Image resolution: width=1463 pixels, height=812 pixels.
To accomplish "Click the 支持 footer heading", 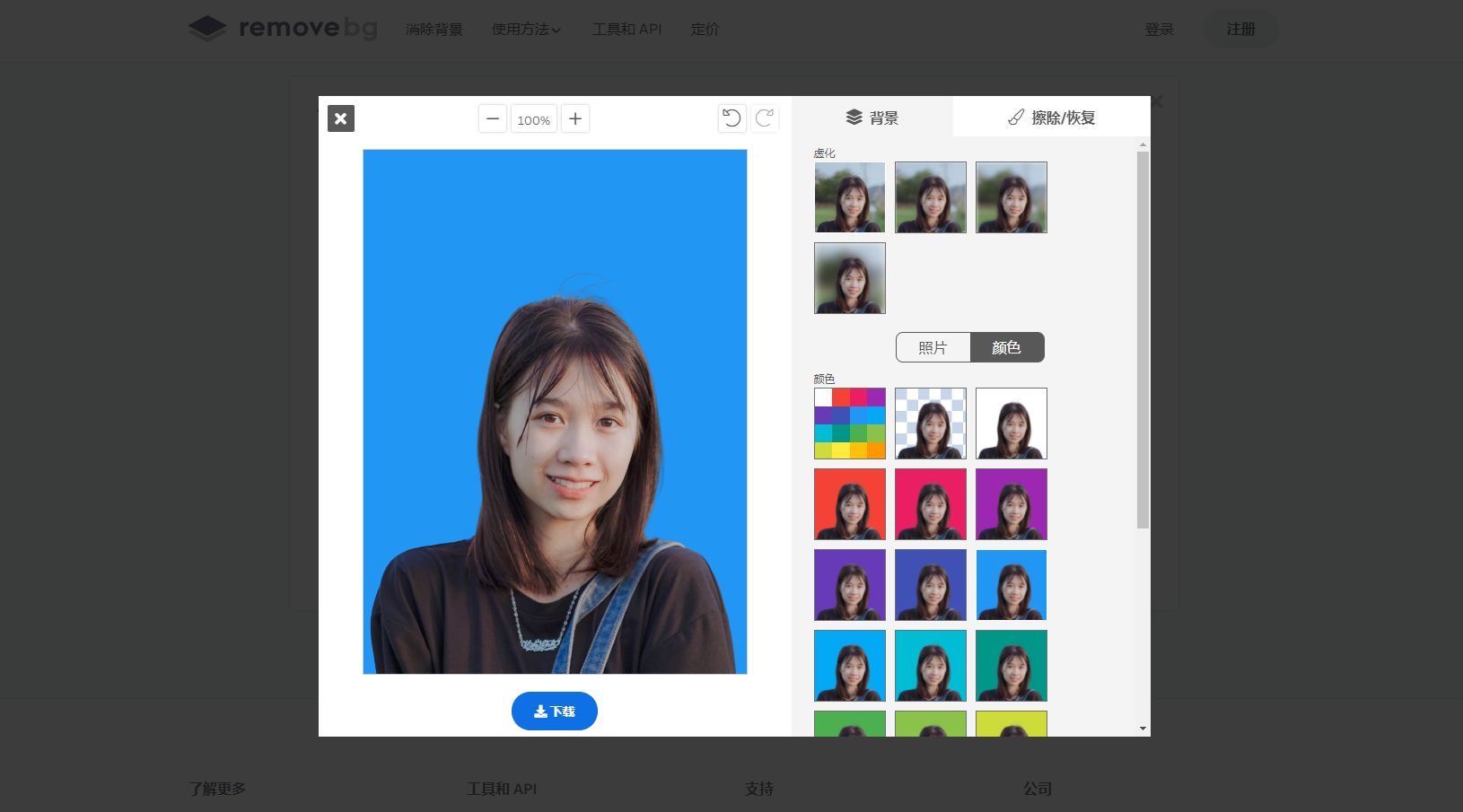I will click(759, 789).
